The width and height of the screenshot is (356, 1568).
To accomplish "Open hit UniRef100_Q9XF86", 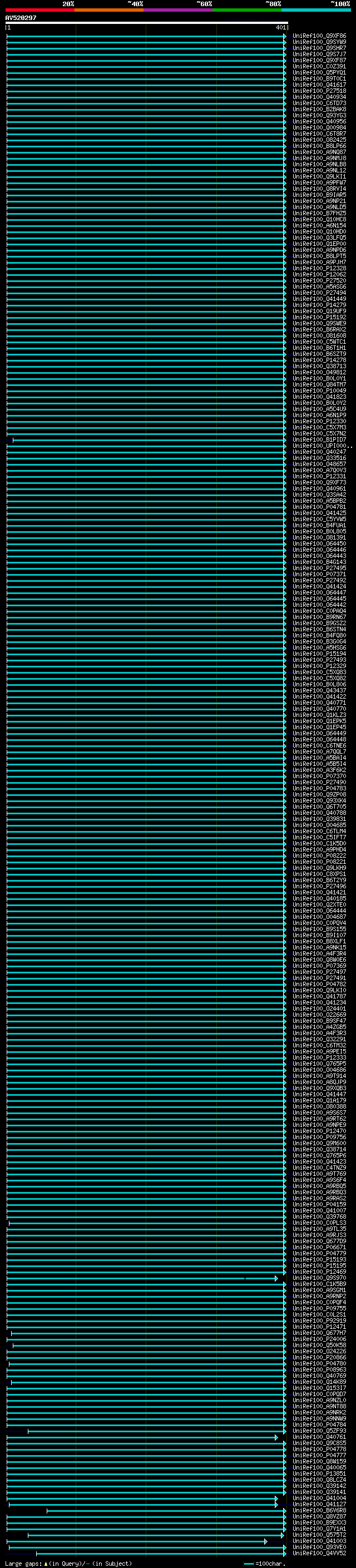I will click(319, 36).
